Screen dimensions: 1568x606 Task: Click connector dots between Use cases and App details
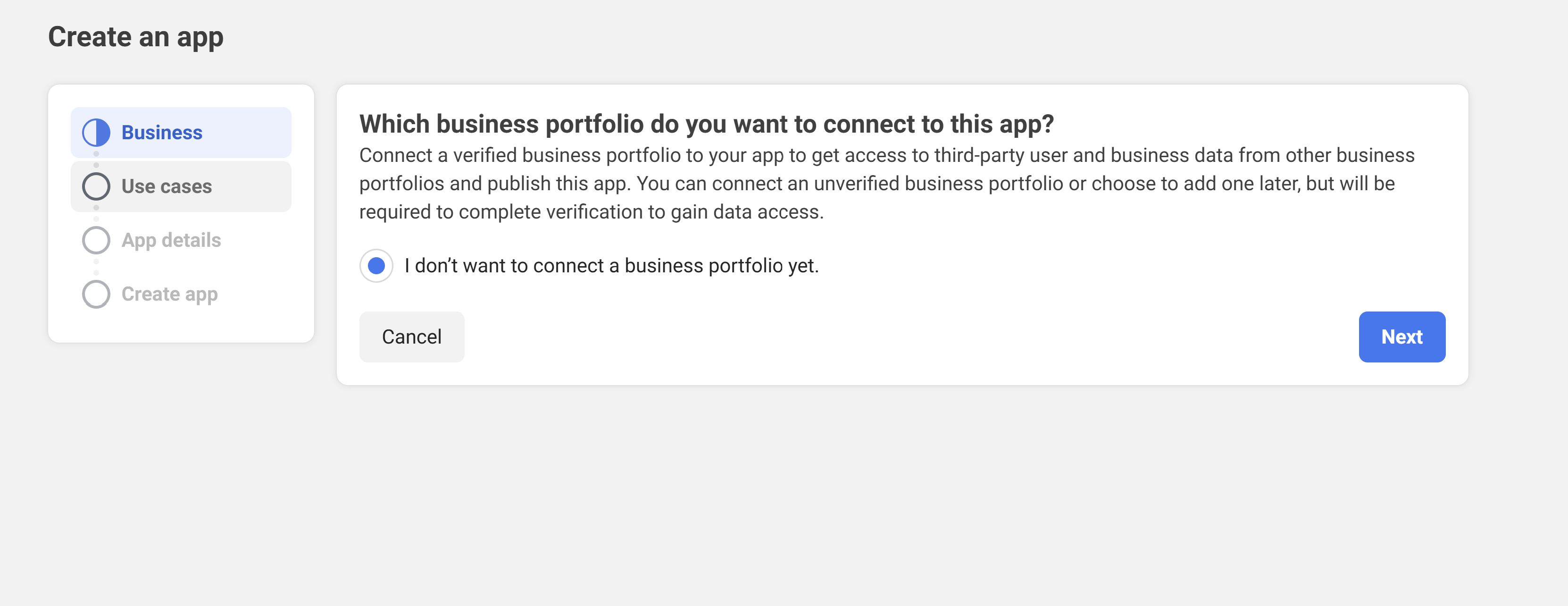[x=96, y=213]
